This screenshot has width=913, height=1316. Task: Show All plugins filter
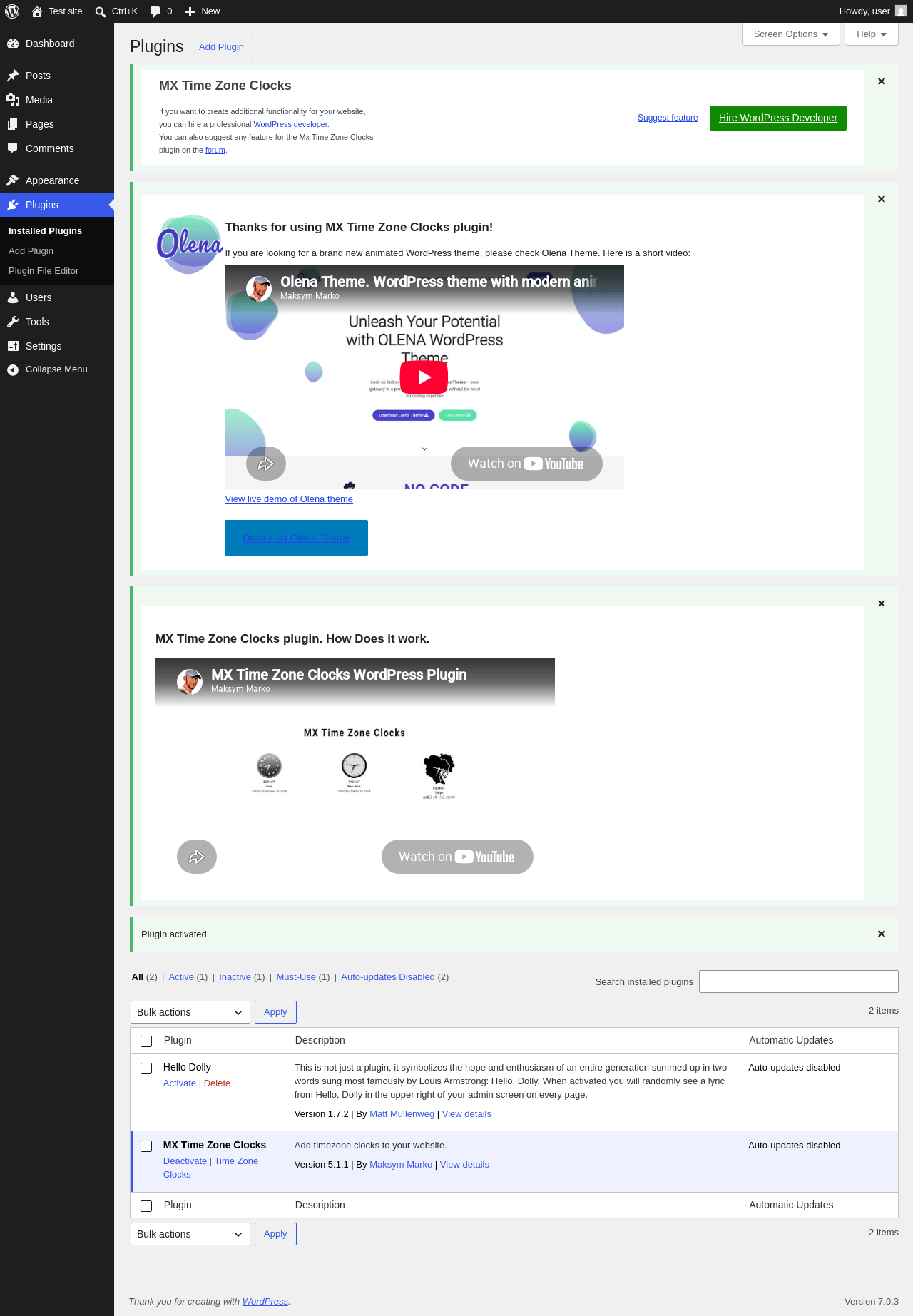[138, 977]
